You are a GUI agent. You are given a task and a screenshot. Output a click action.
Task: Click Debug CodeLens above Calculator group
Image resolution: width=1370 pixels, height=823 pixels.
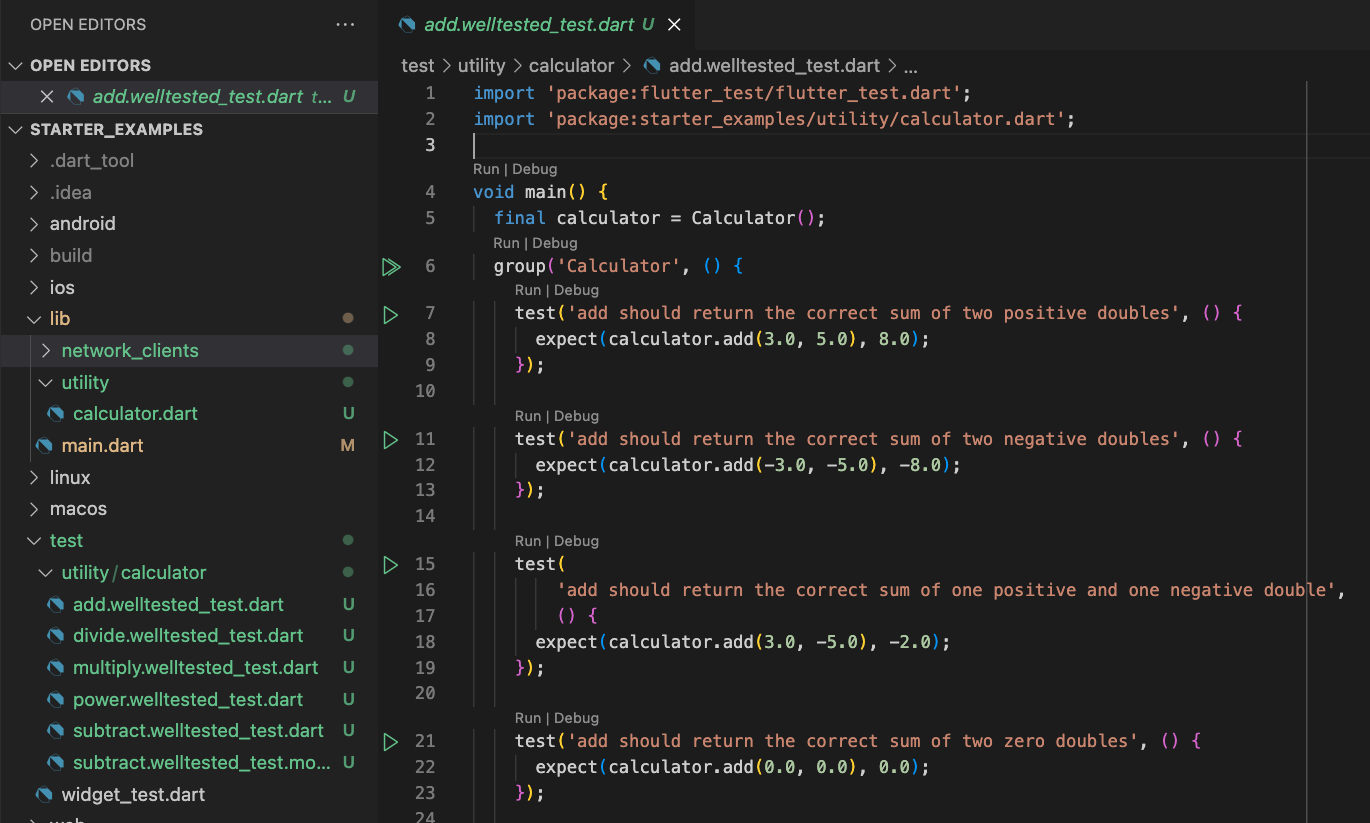coord(555,243)
